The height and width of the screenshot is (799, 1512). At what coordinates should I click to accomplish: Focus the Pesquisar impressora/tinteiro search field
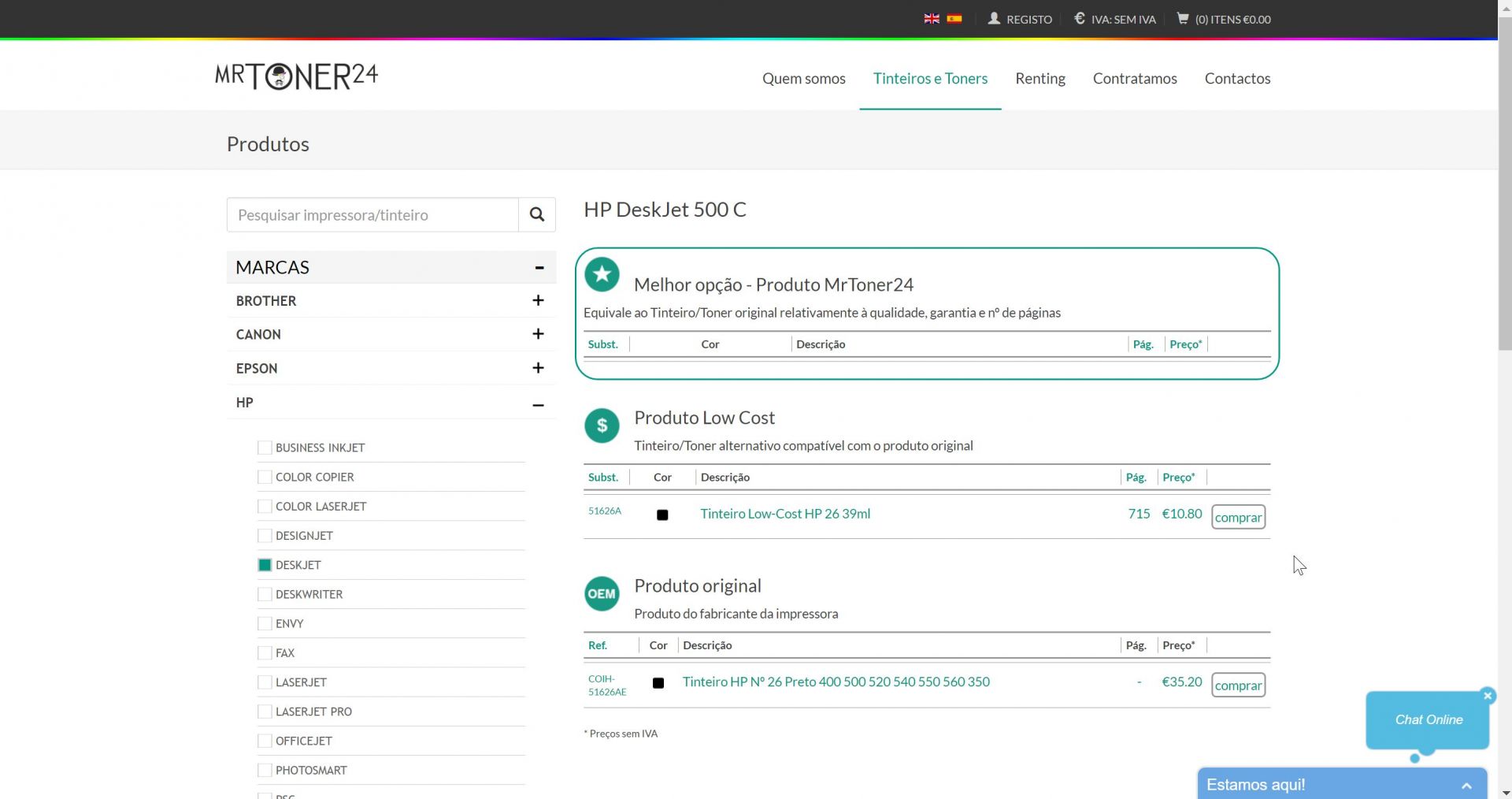click(x=372, y=215)
